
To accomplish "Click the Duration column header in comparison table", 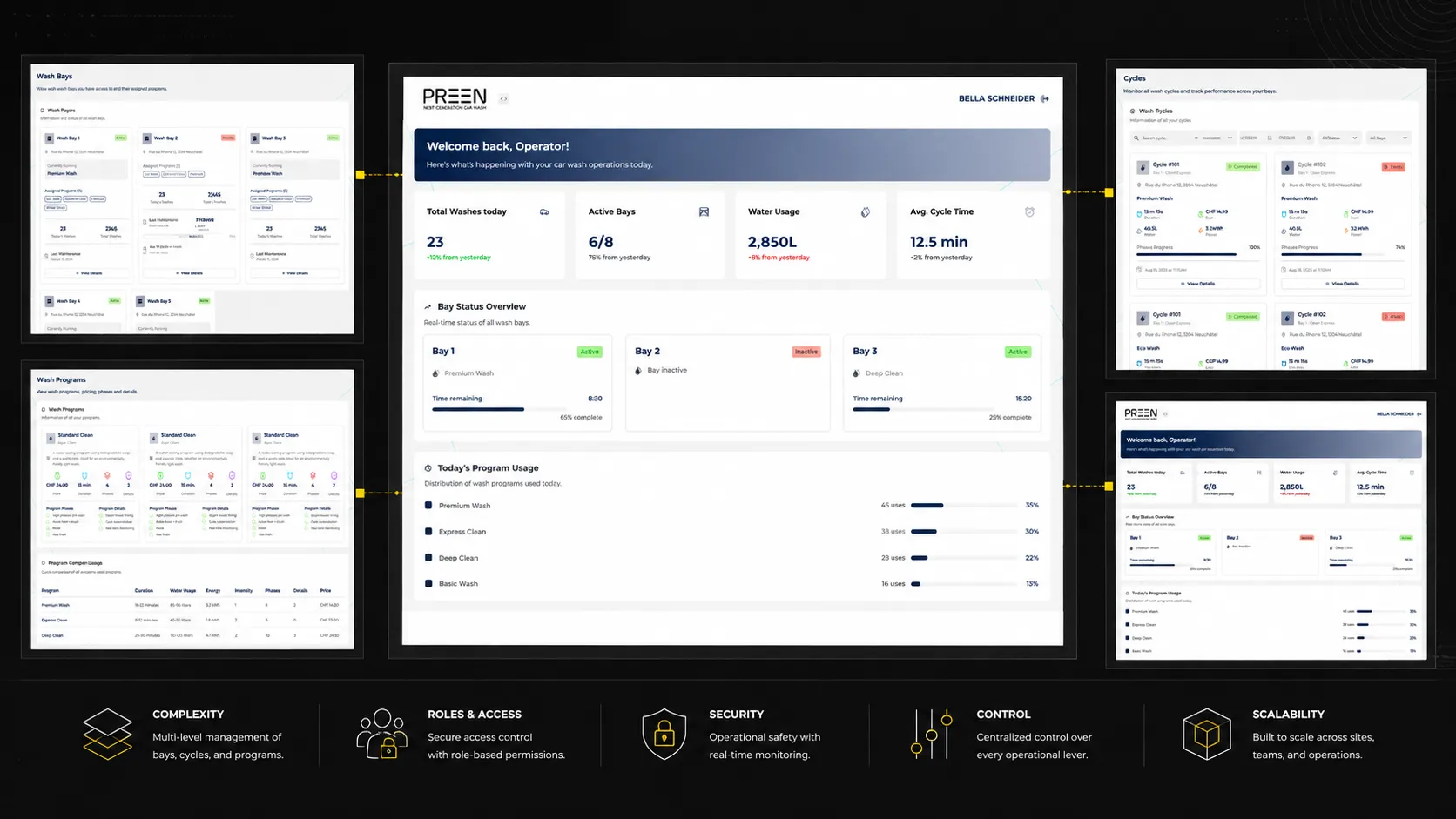I will click(144, 591).
